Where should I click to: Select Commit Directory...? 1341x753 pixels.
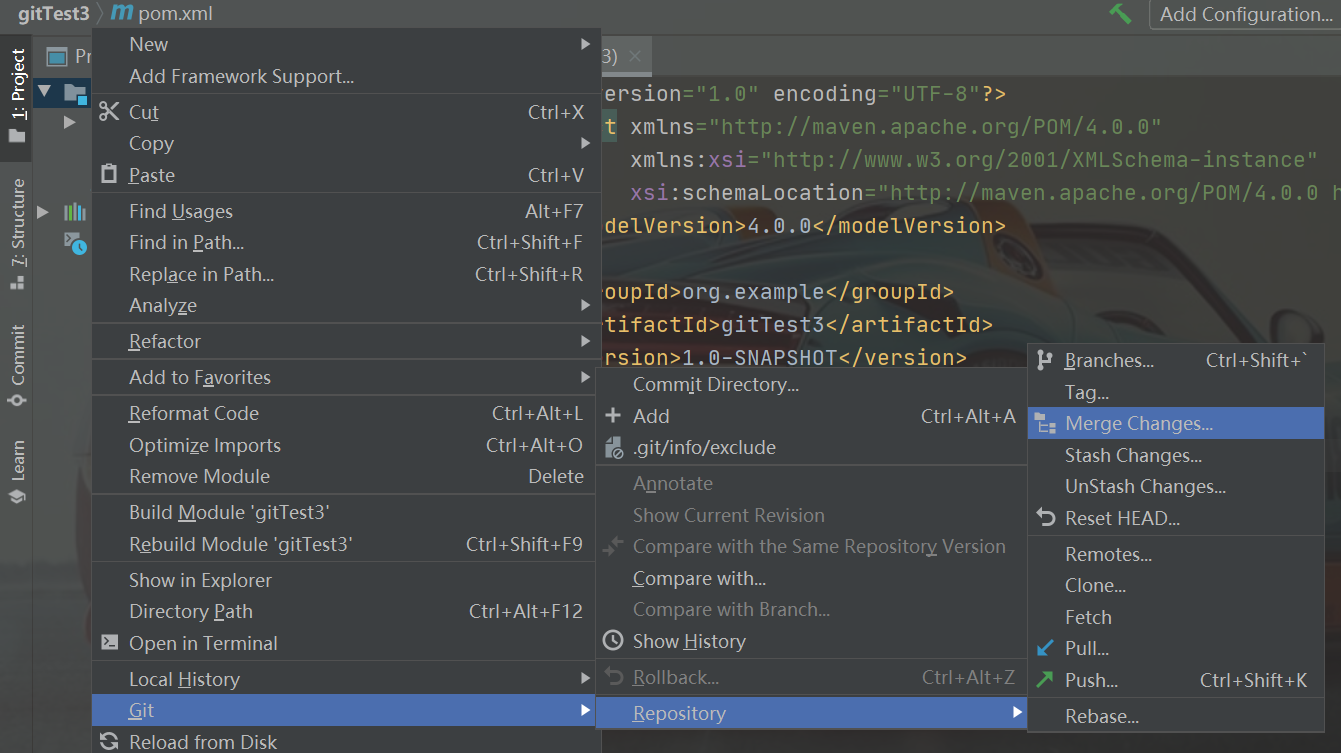(x=812, y=384)
